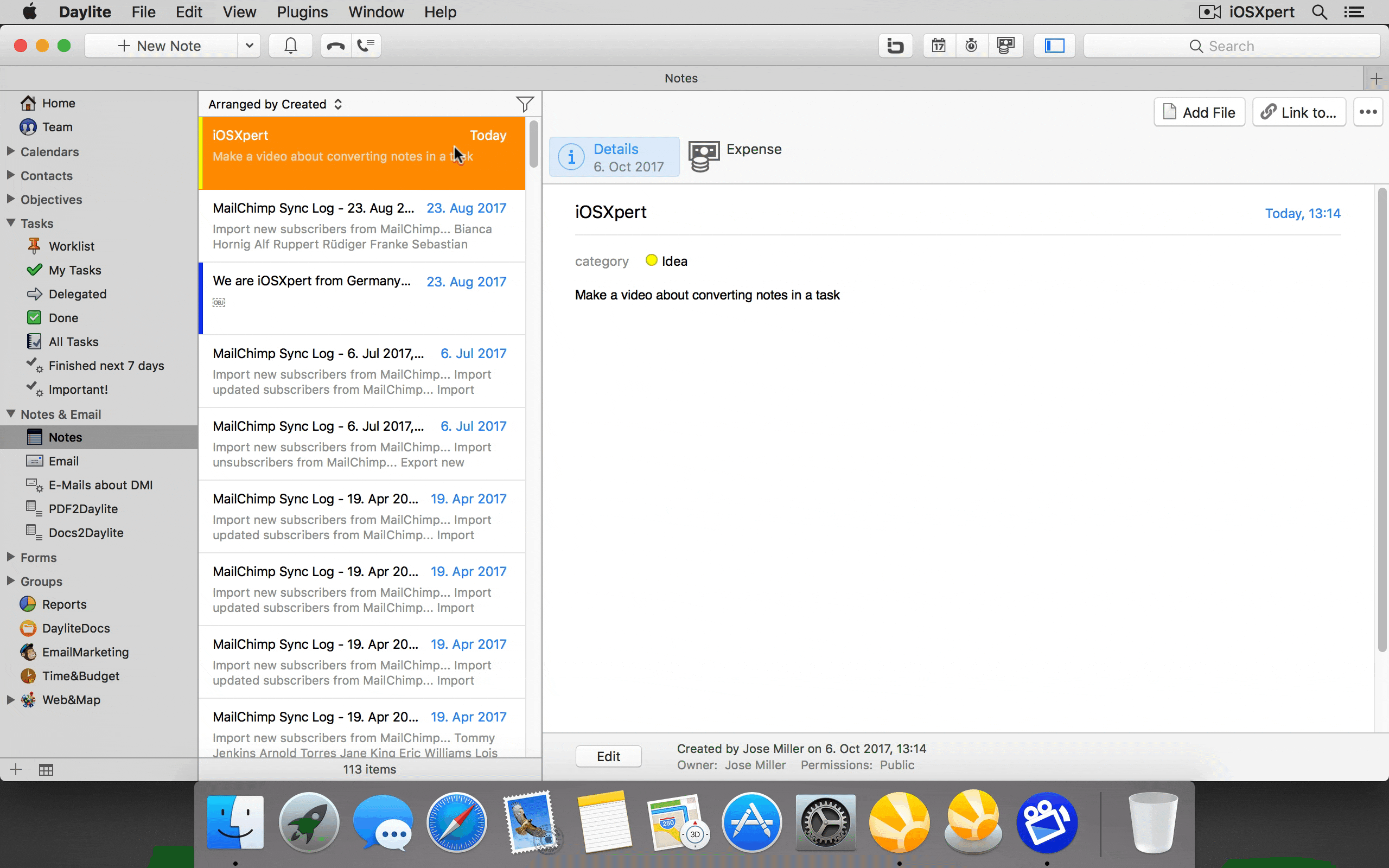
Task: Open the Window menu
Action: 376,11
